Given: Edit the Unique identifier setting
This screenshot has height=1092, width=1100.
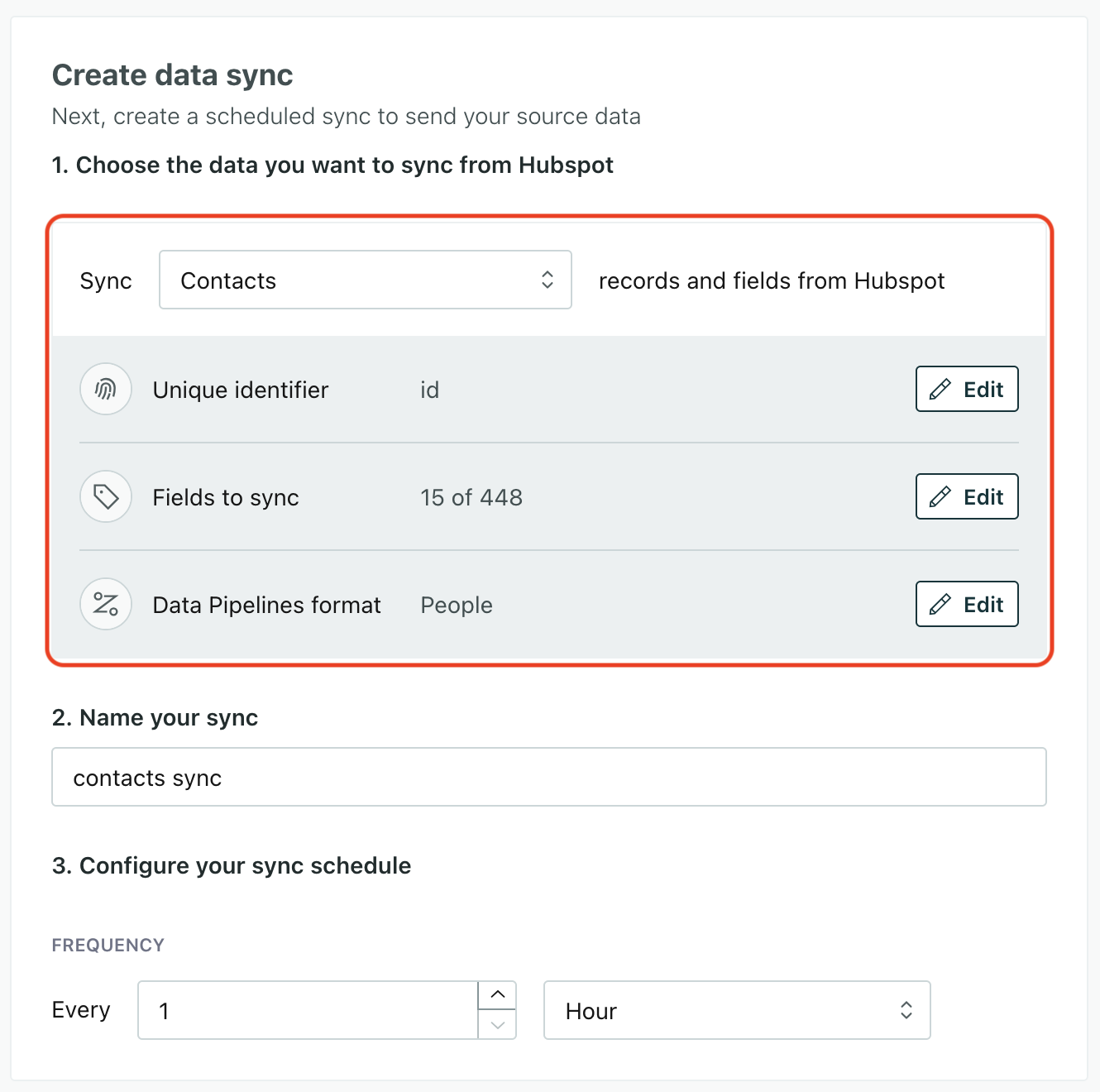Looking at the screenshot, I should (966, 389).
